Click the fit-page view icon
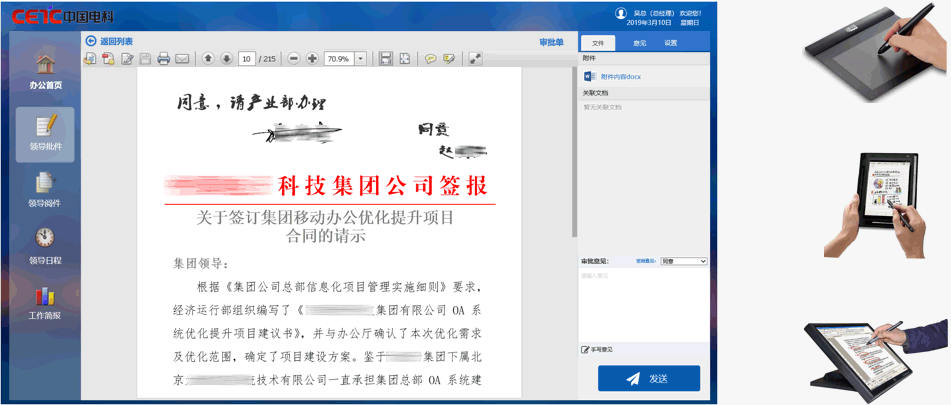 click(405, 59)
